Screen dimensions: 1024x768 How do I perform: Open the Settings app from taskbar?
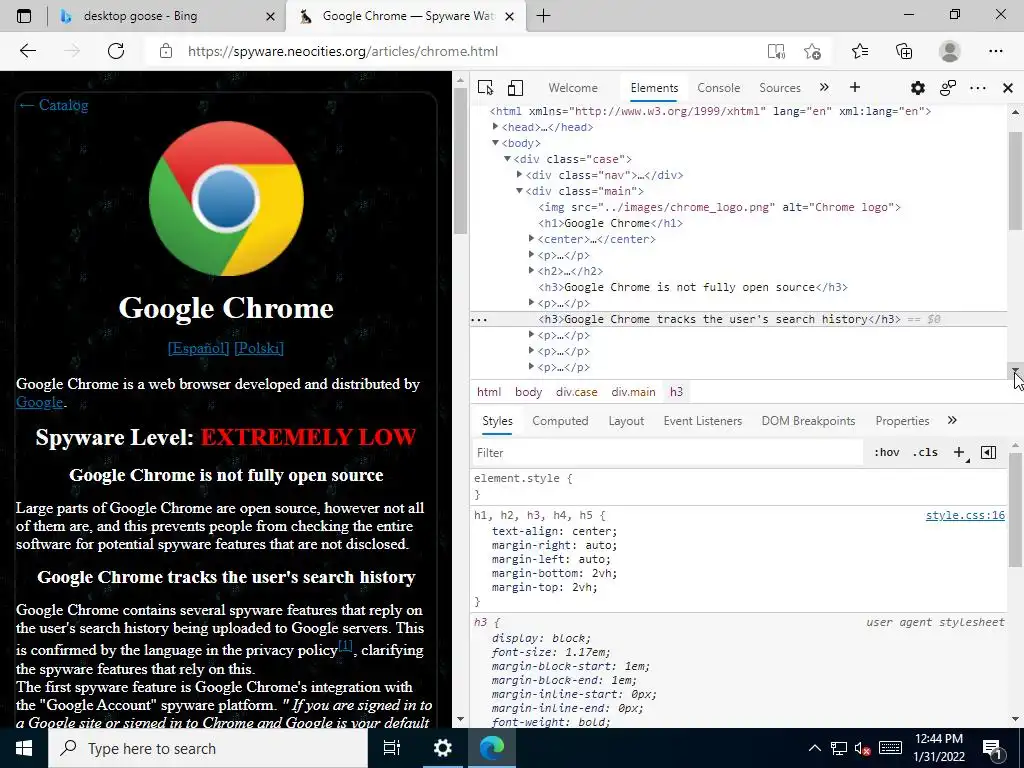[442, 748]
